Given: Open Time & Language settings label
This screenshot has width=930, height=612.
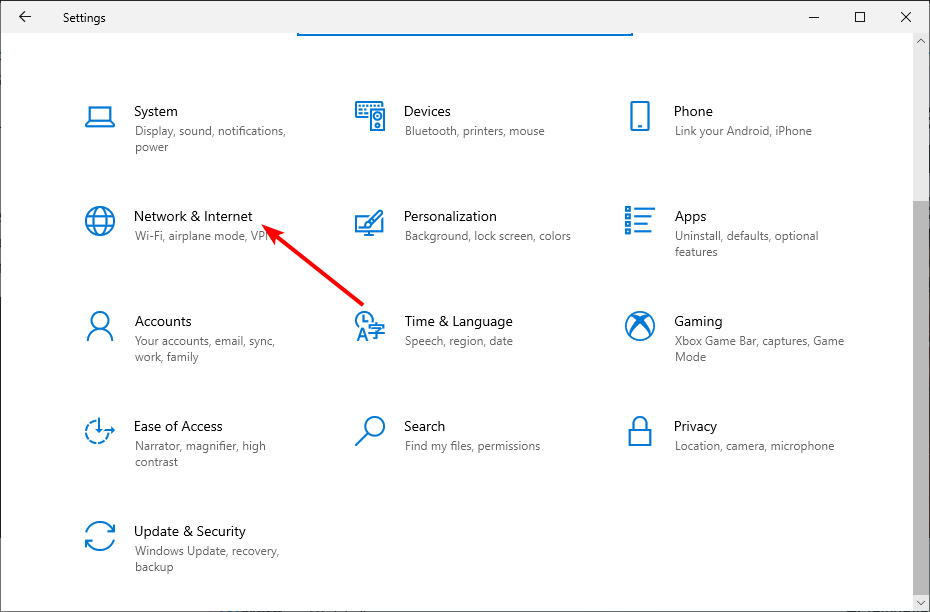Looking at the screenshot, I should click(458, 321).
